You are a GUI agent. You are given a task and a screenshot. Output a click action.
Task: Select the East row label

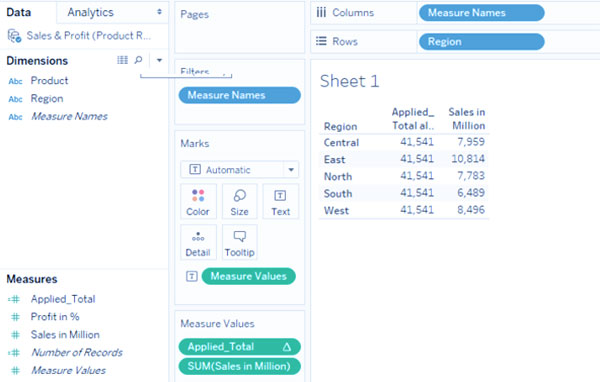[334, 160]
